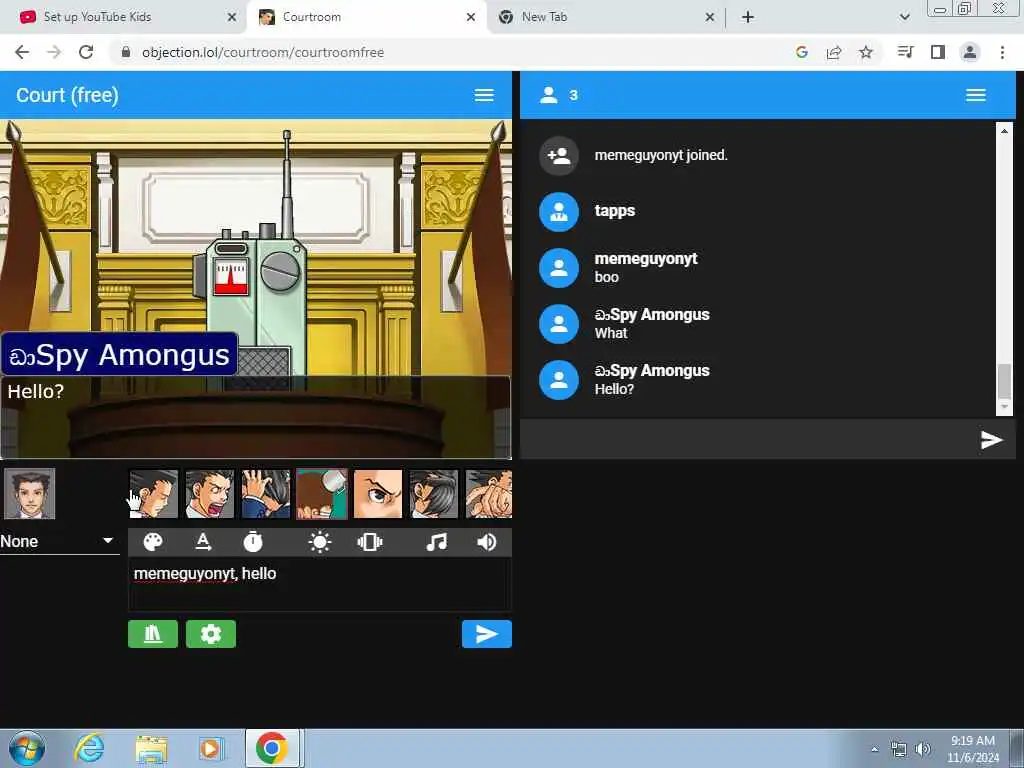Open a new browser tab with plus
Image resolution: width=1024 pixels, height=768 pixels.
[x=748, y=18]
